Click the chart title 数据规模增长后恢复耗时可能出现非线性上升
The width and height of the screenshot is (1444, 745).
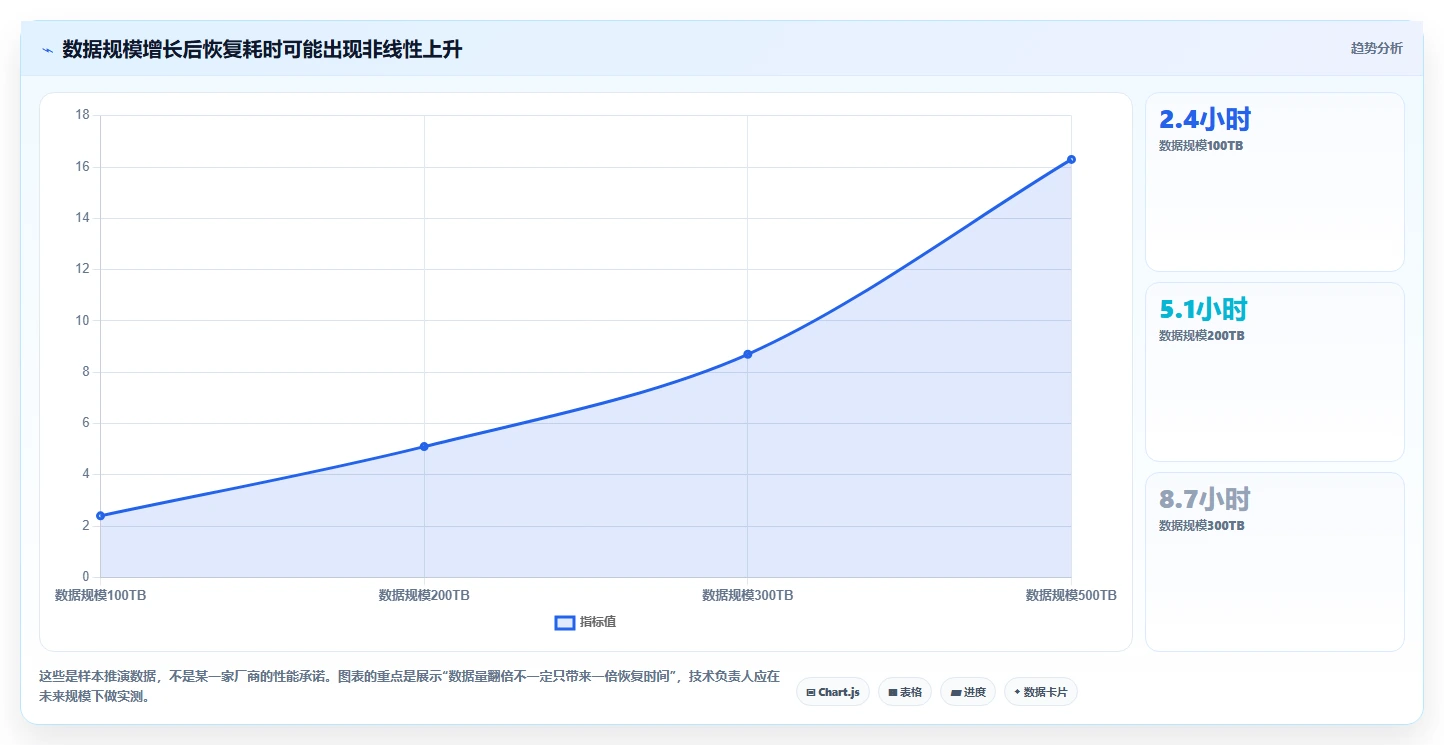(262, 49)
